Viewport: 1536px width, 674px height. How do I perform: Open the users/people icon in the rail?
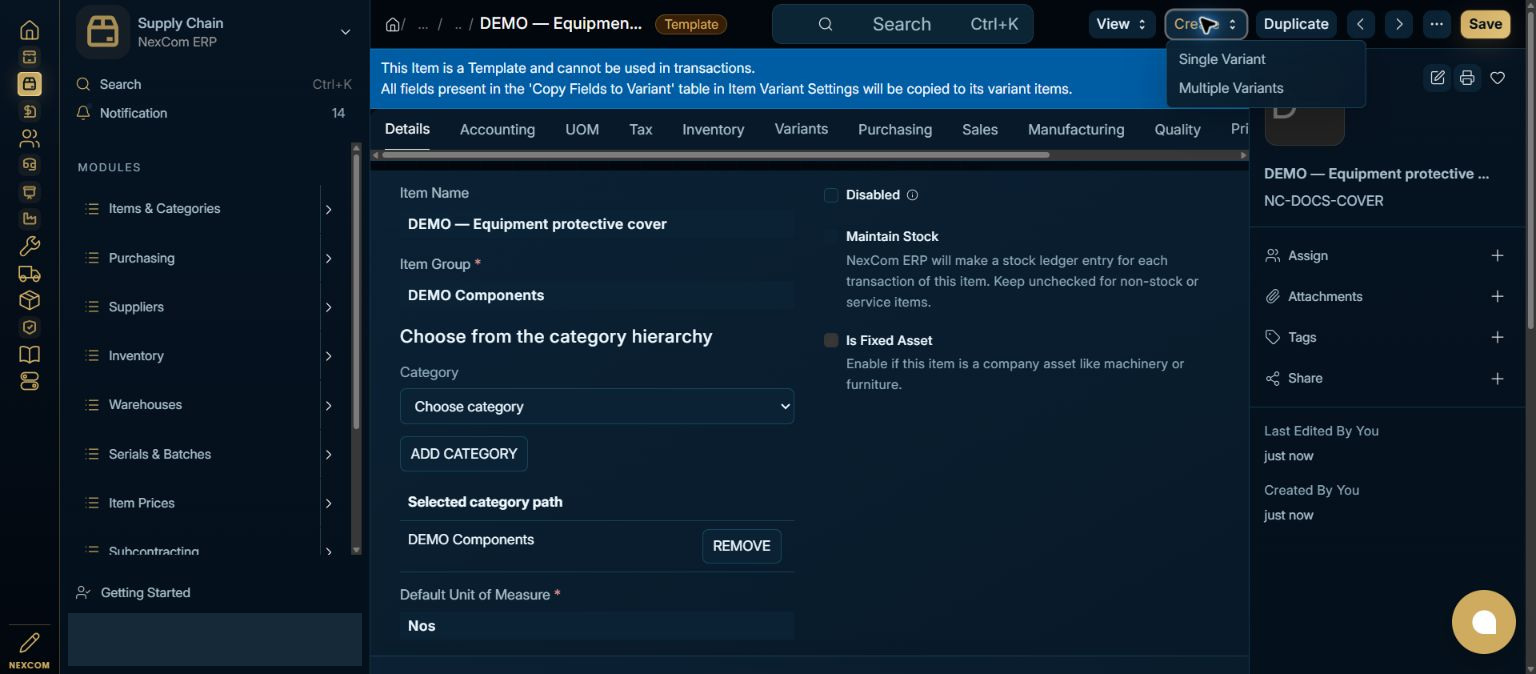[x=29, y=138]
